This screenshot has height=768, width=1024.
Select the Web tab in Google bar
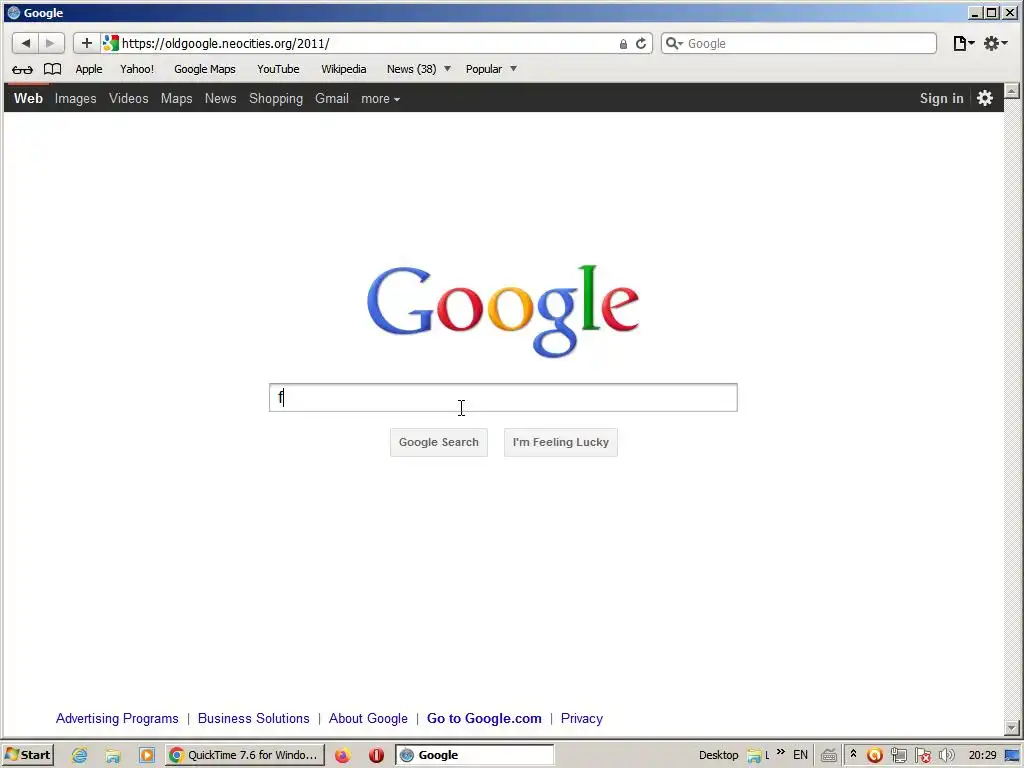tap(28, 98)
